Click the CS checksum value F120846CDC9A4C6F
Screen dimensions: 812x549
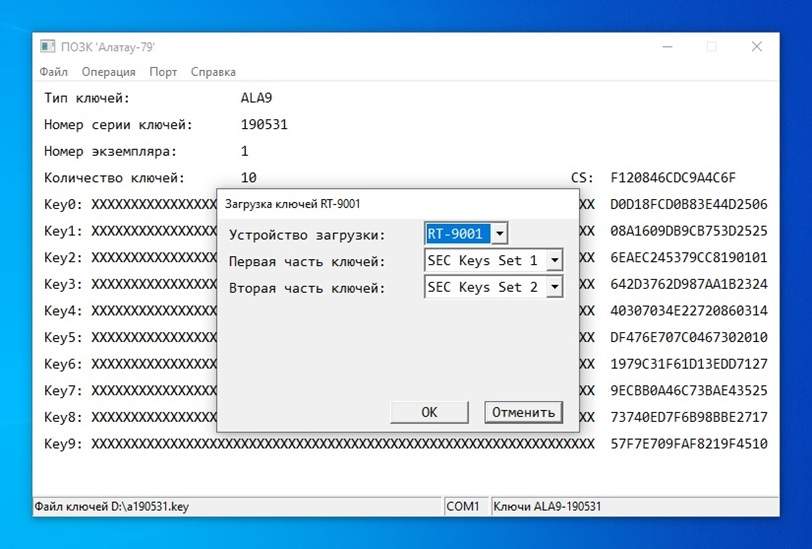[673, 178]
